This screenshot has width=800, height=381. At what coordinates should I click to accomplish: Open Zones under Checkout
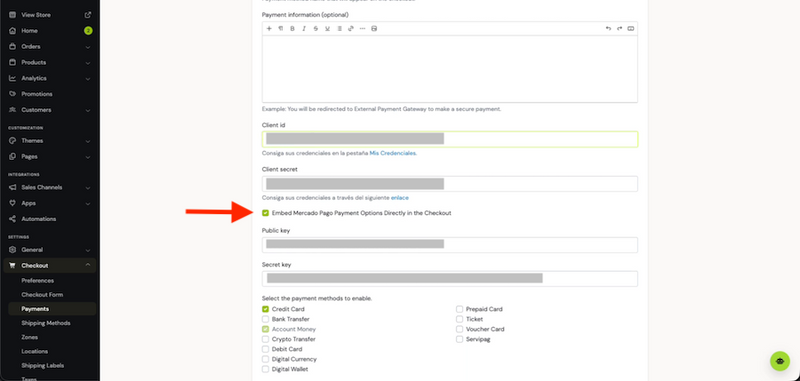pyautogui.click(x=30, y=337)
